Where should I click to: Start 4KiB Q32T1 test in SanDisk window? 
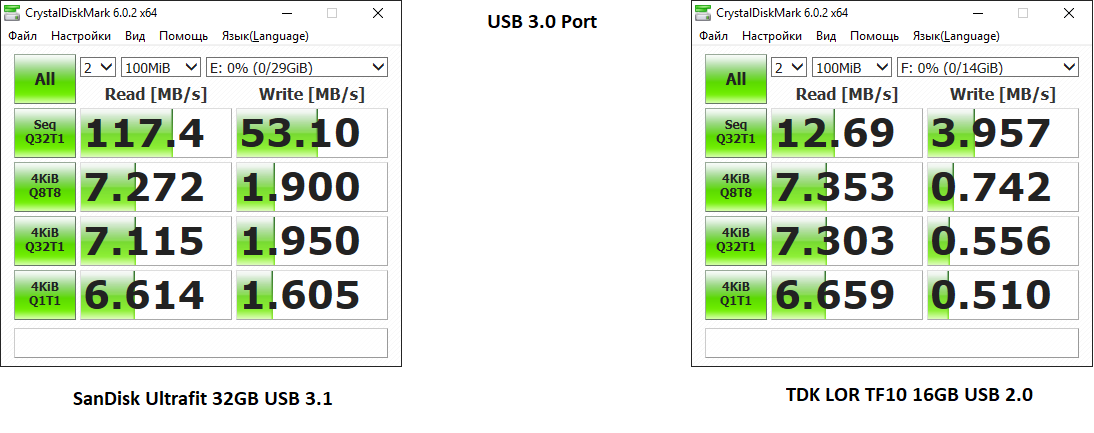click(x=45, y=241)
